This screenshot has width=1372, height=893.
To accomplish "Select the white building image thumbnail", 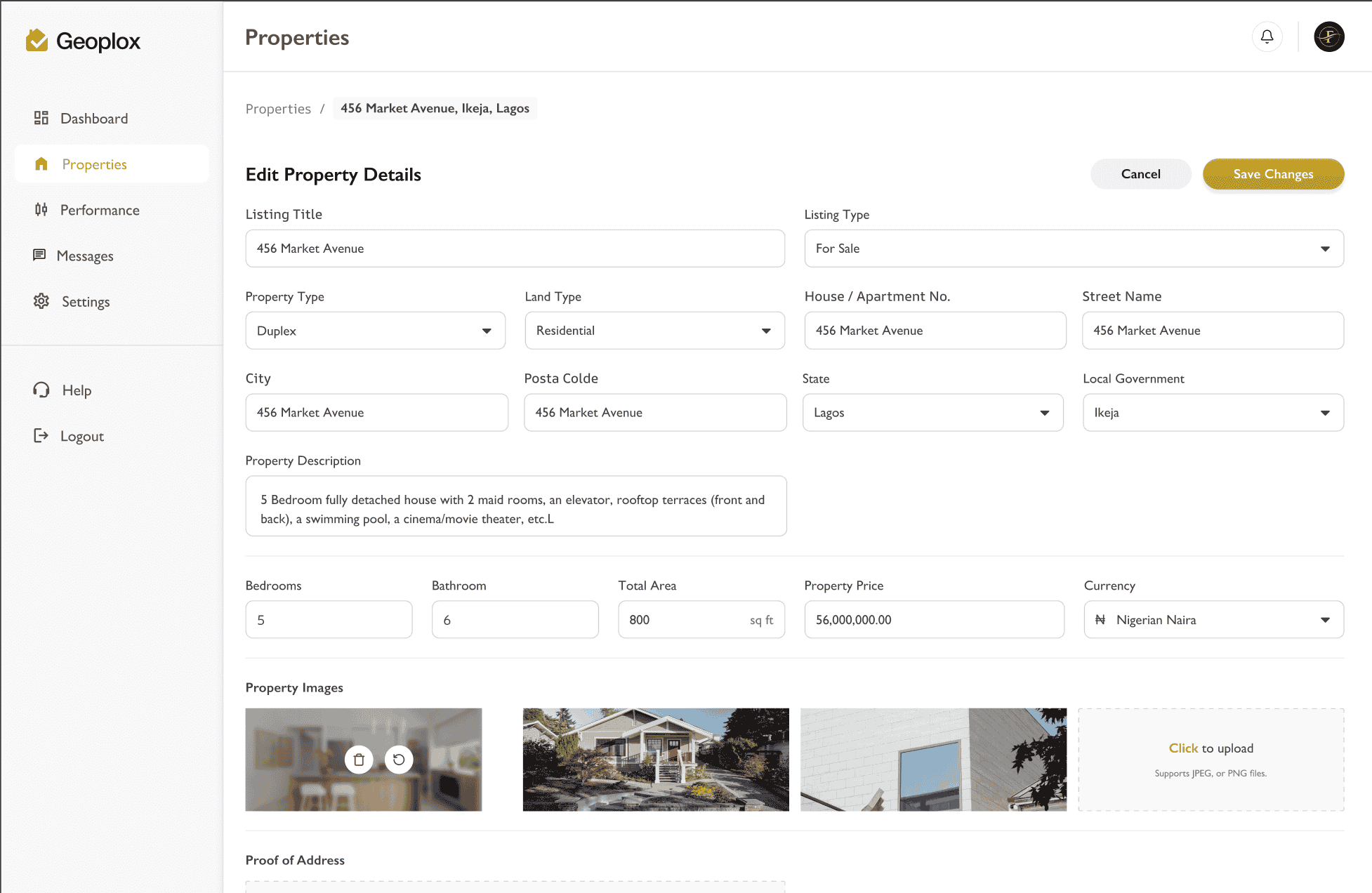I will click(x=933, y=759).
